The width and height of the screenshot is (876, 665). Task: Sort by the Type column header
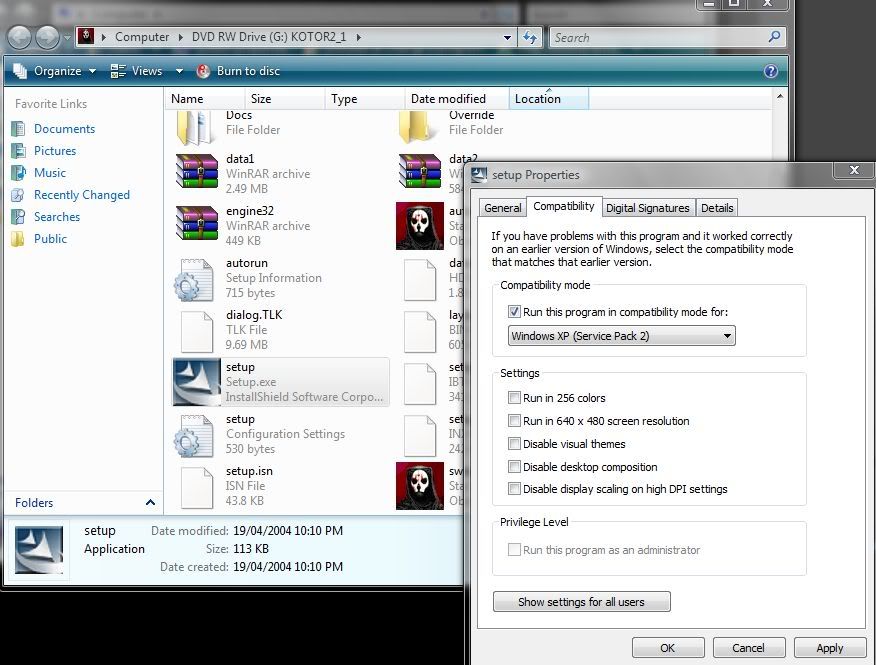365,99
